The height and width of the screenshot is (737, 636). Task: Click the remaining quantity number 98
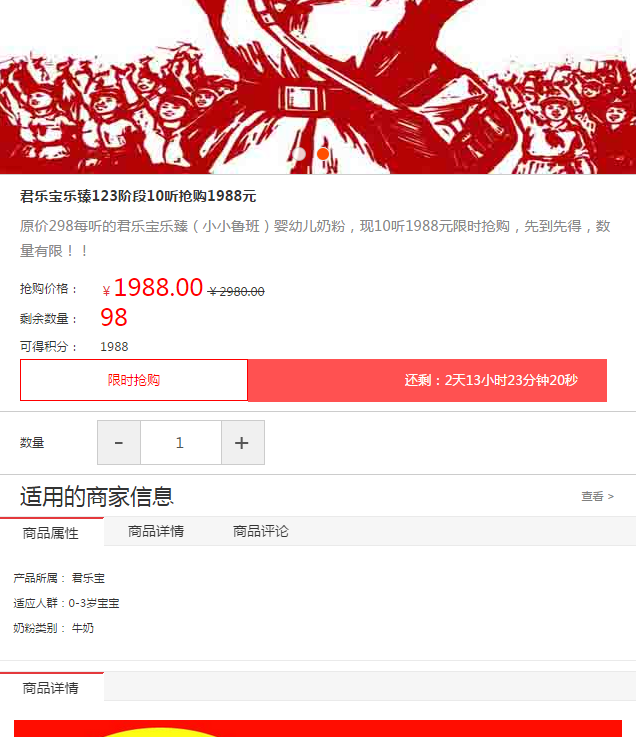[x=114, y=318]
